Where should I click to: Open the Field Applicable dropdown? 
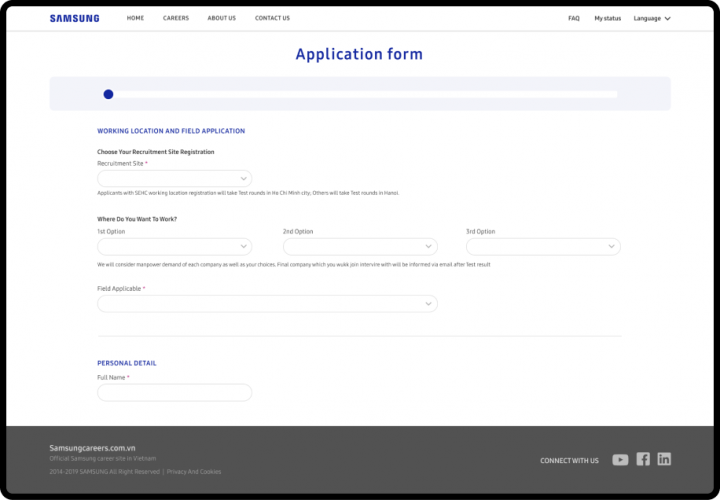[267, 303]
